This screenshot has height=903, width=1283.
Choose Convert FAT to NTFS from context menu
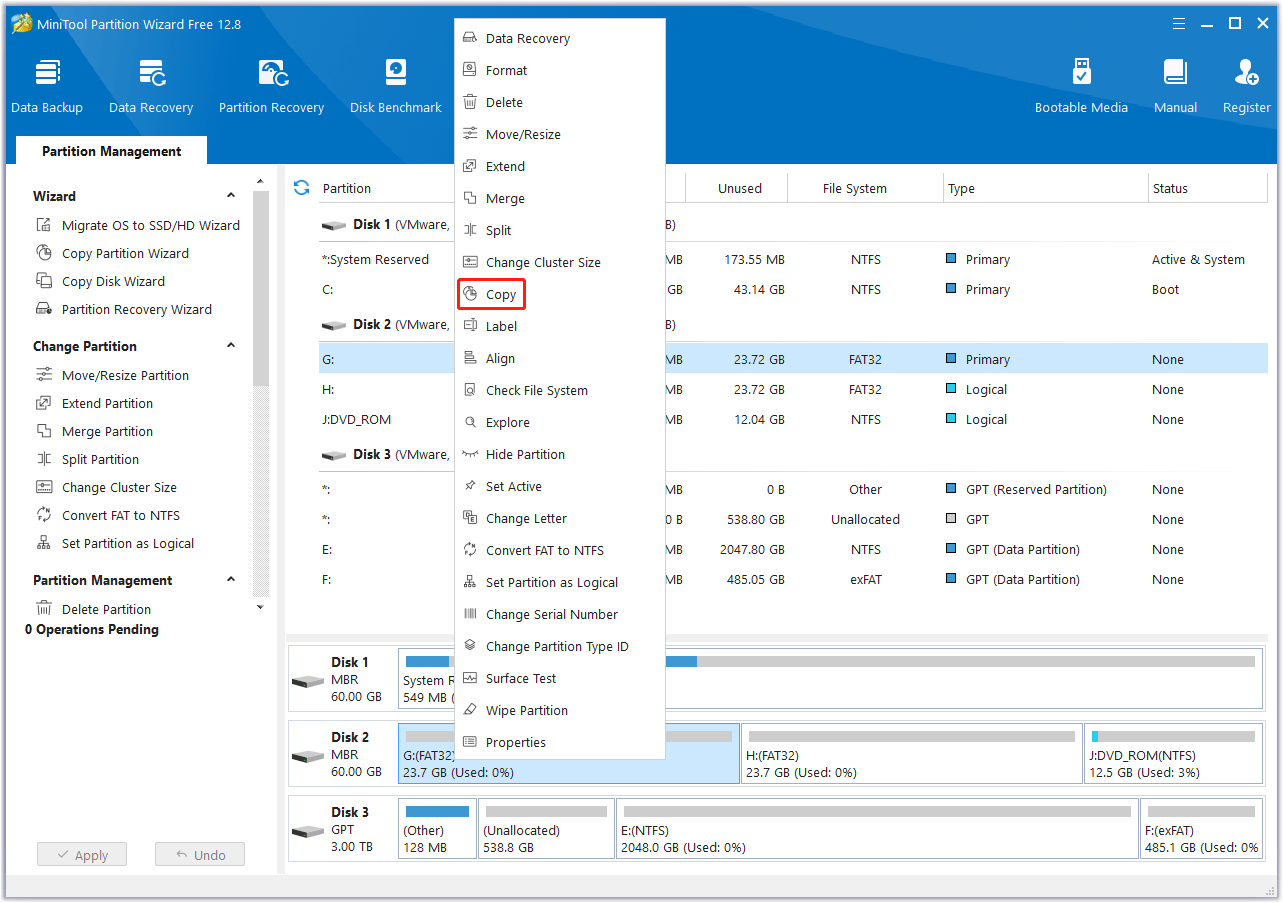[x=560, y=550]
